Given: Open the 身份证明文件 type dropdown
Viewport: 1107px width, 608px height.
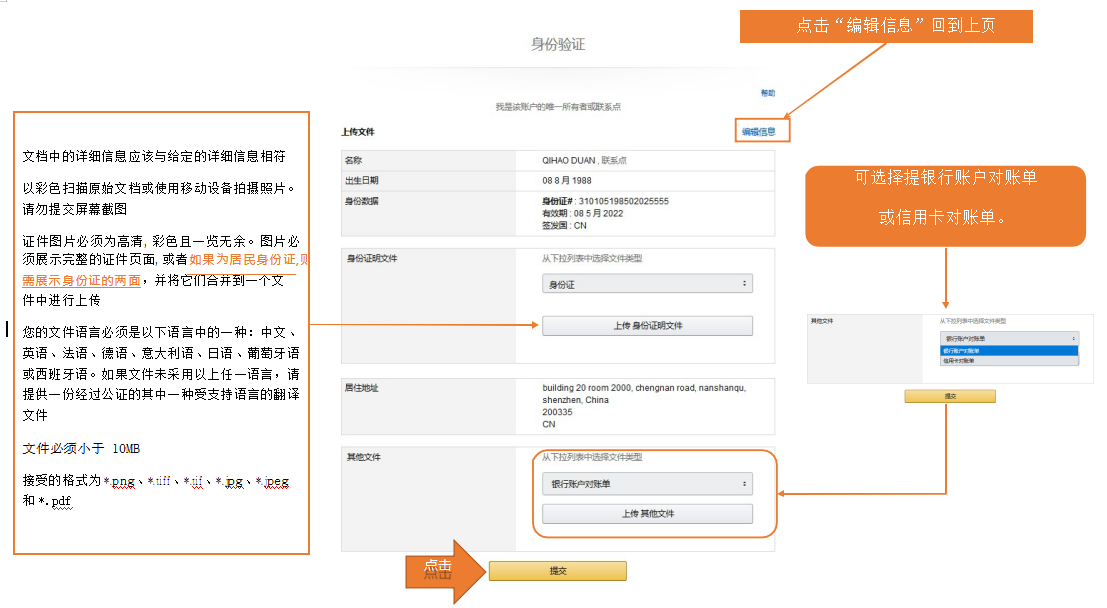Looking at the screenshot, I should click(x=647, y=283).
